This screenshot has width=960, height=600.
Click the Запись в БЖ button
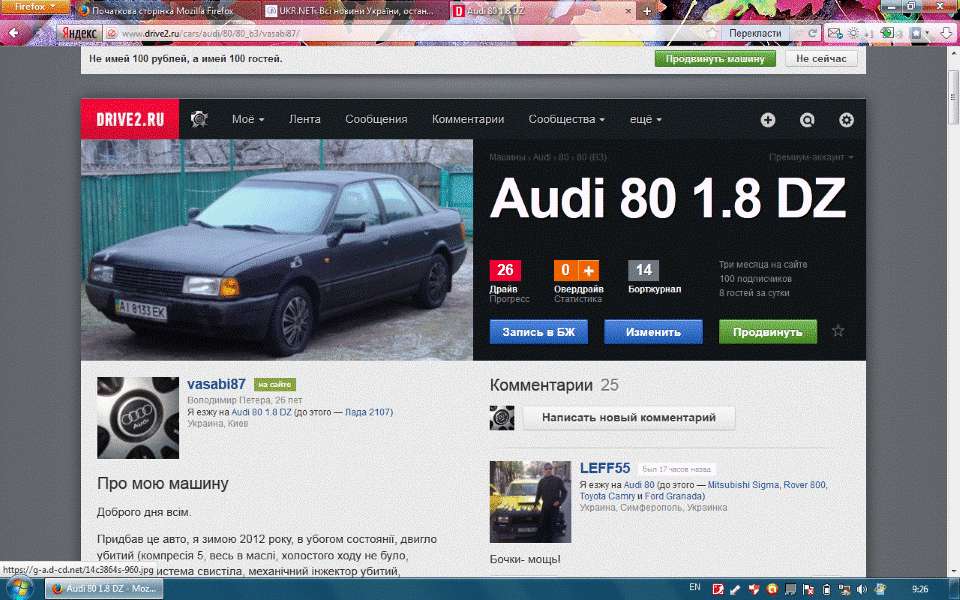coord(539,332)
